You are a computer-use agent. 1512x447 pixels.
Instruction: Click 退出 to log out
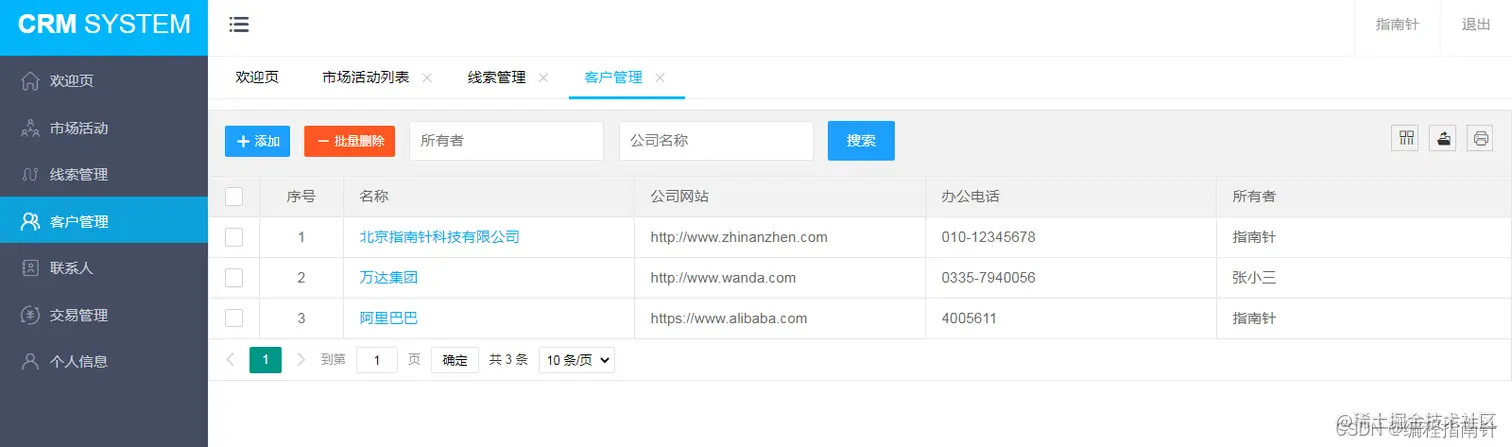pyautogui.click(x=1476, y=25)
